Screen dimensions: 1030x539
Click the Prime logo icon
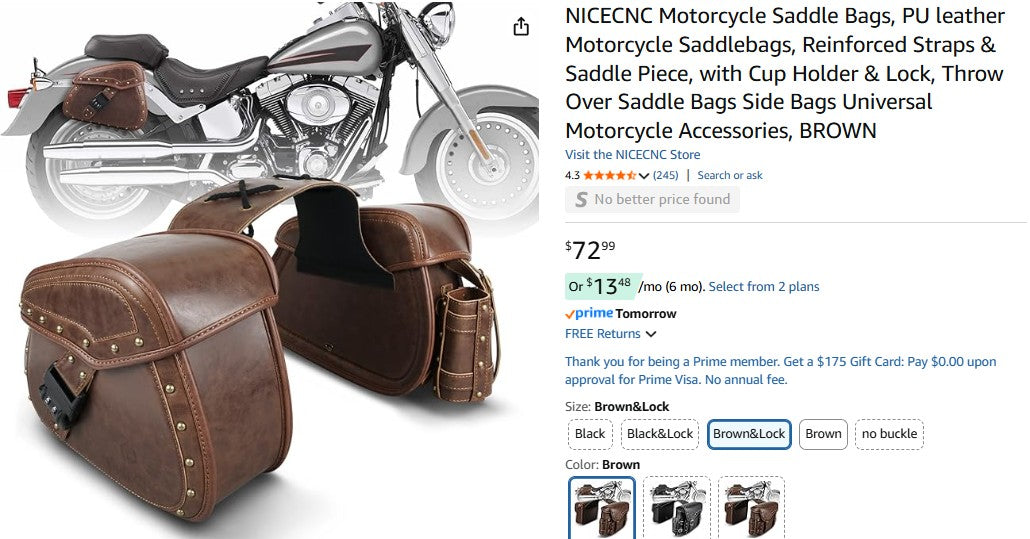(x=589, y=314)
